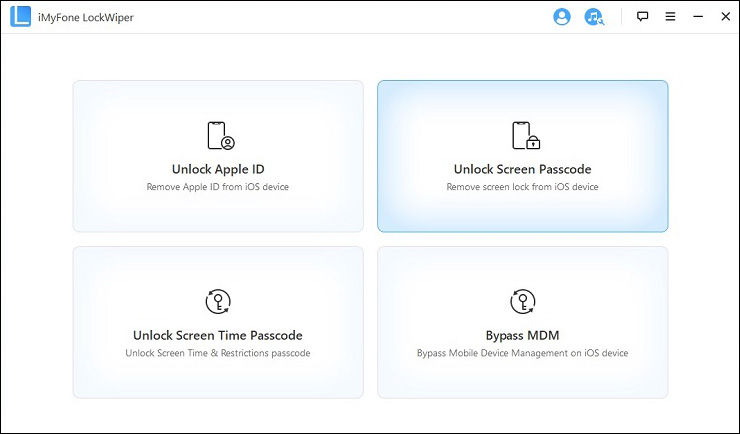Click the music search icon in title bar
The image size is (740, 434).
coord(594,17)
